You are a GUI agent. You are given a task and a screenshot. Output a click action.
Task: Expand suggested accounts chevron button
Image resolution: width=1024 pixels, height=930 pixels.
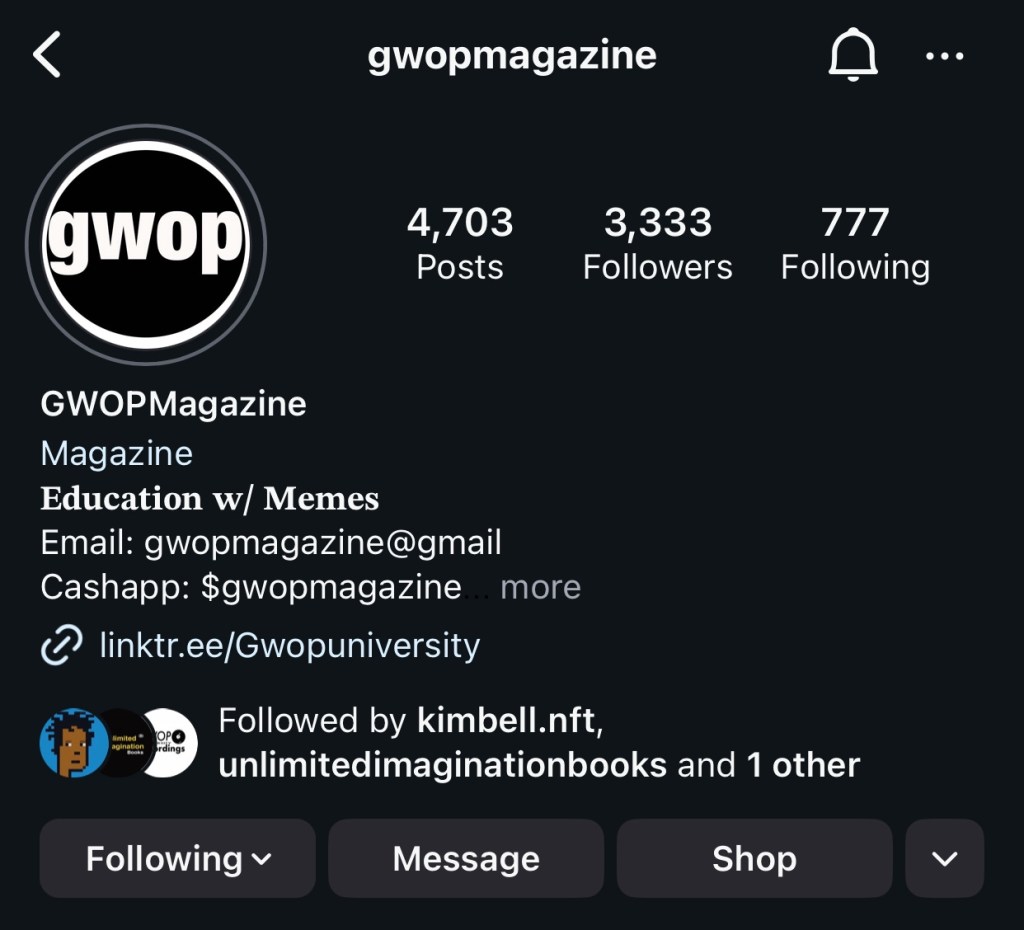click(x=944, y=858)
